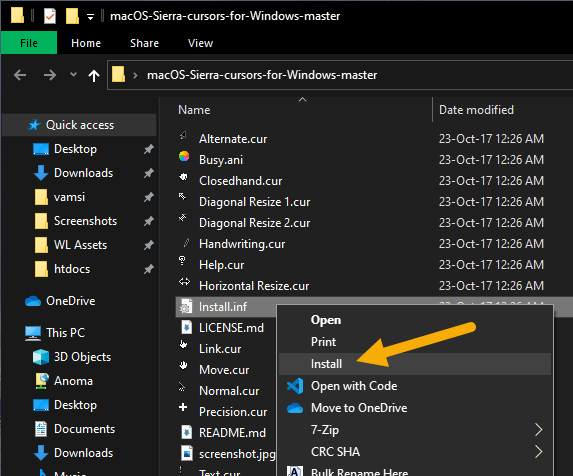The height and width of the screenshot is (476, 573).
Task: Select the Busy.ani file icon
Action: coord(184,156)
